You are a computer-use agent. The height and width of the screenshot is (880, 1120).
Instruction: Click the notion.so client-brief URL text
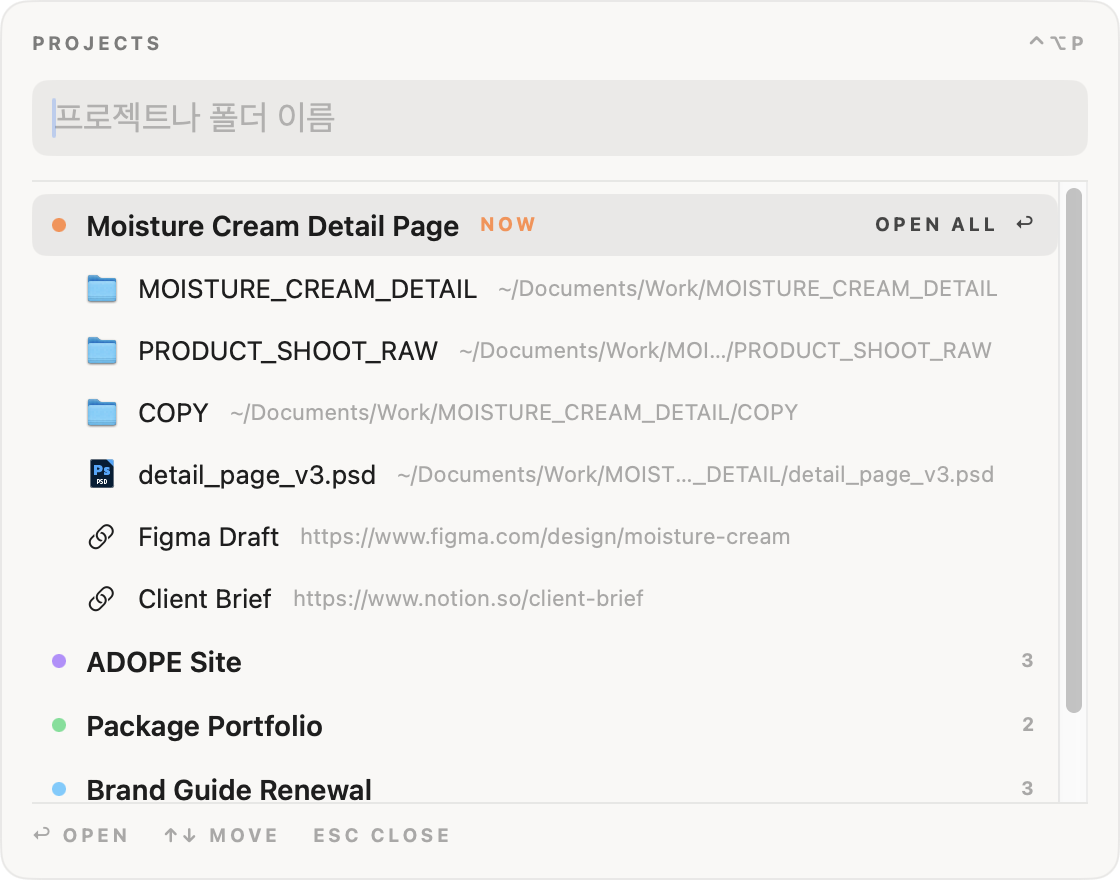[x=468, y=599]
